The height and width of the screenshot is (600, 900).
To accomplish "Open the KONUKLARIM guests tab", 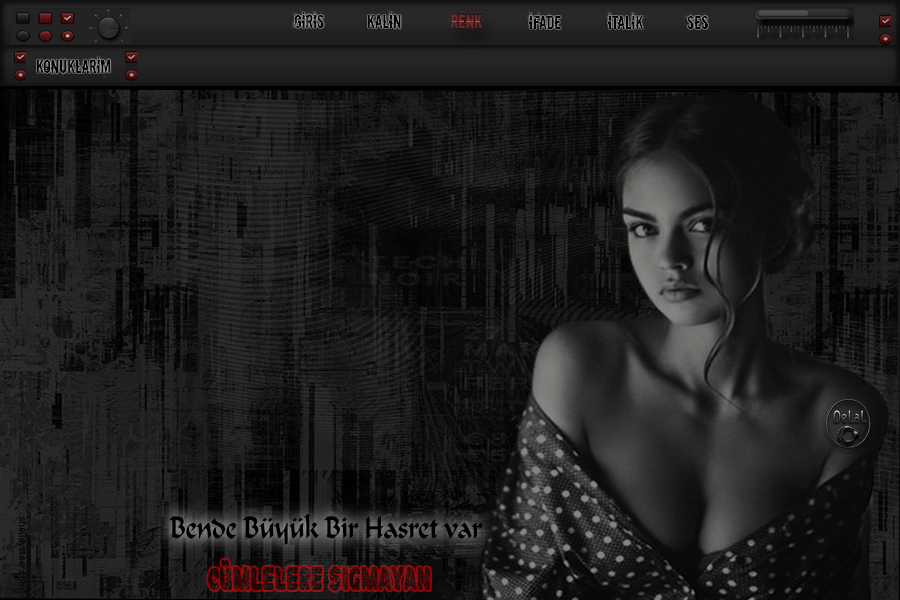I will pos(73,67).
